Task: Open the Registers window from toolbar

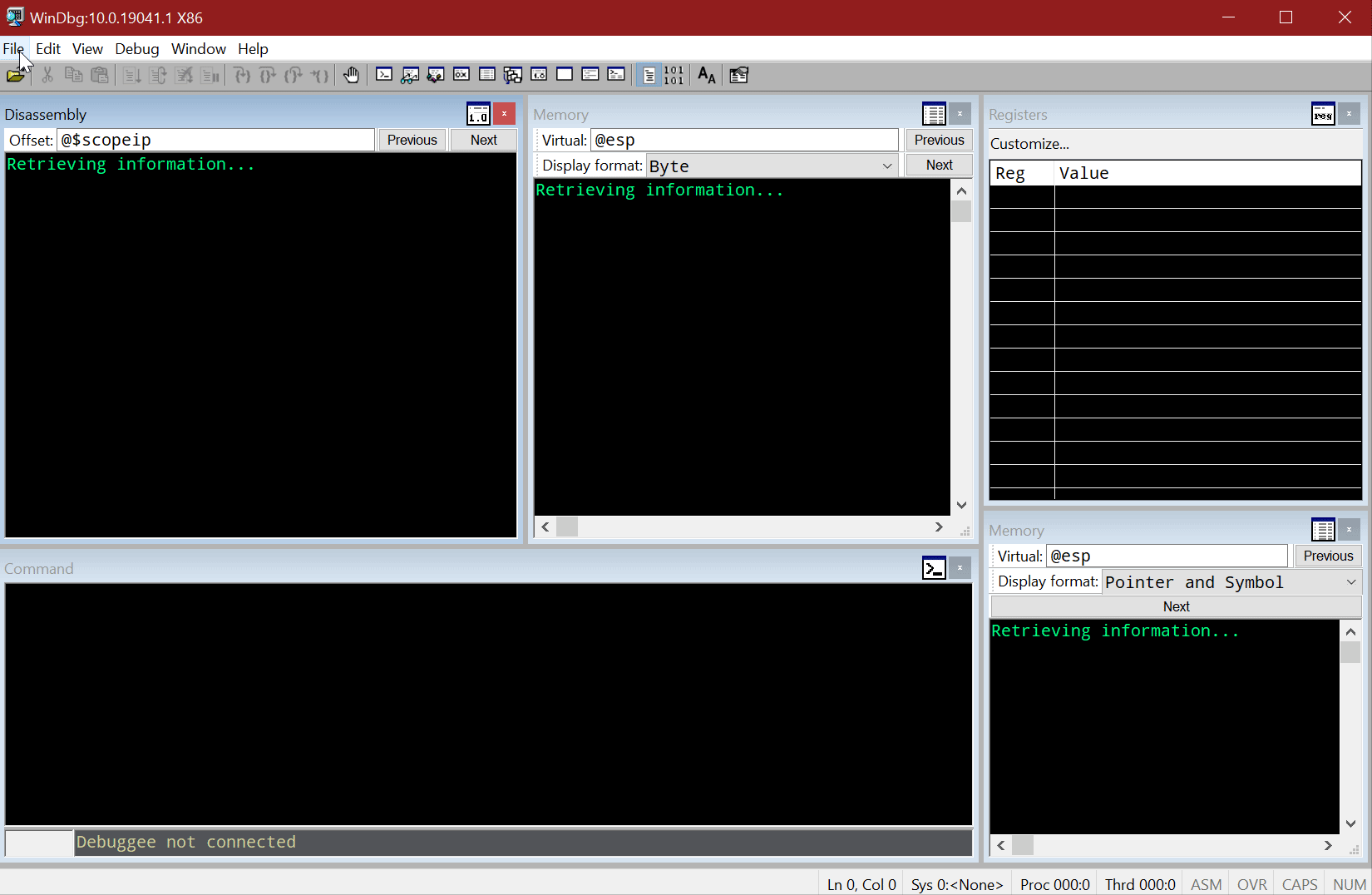Action: (x=461, y=75)
